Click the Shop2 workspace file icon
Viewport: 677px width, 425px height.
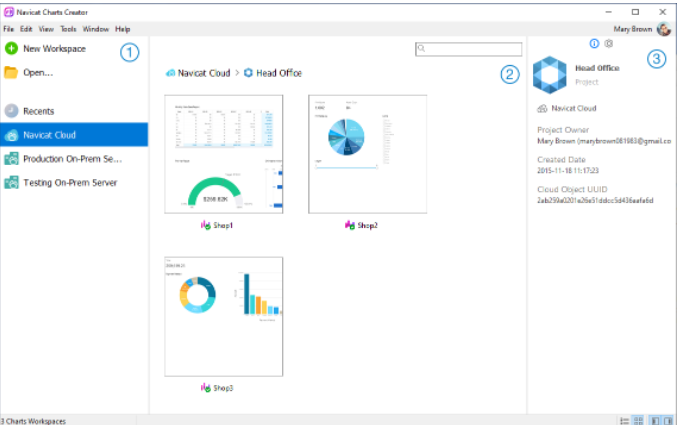pyautogui.click(x=350, y=225)
